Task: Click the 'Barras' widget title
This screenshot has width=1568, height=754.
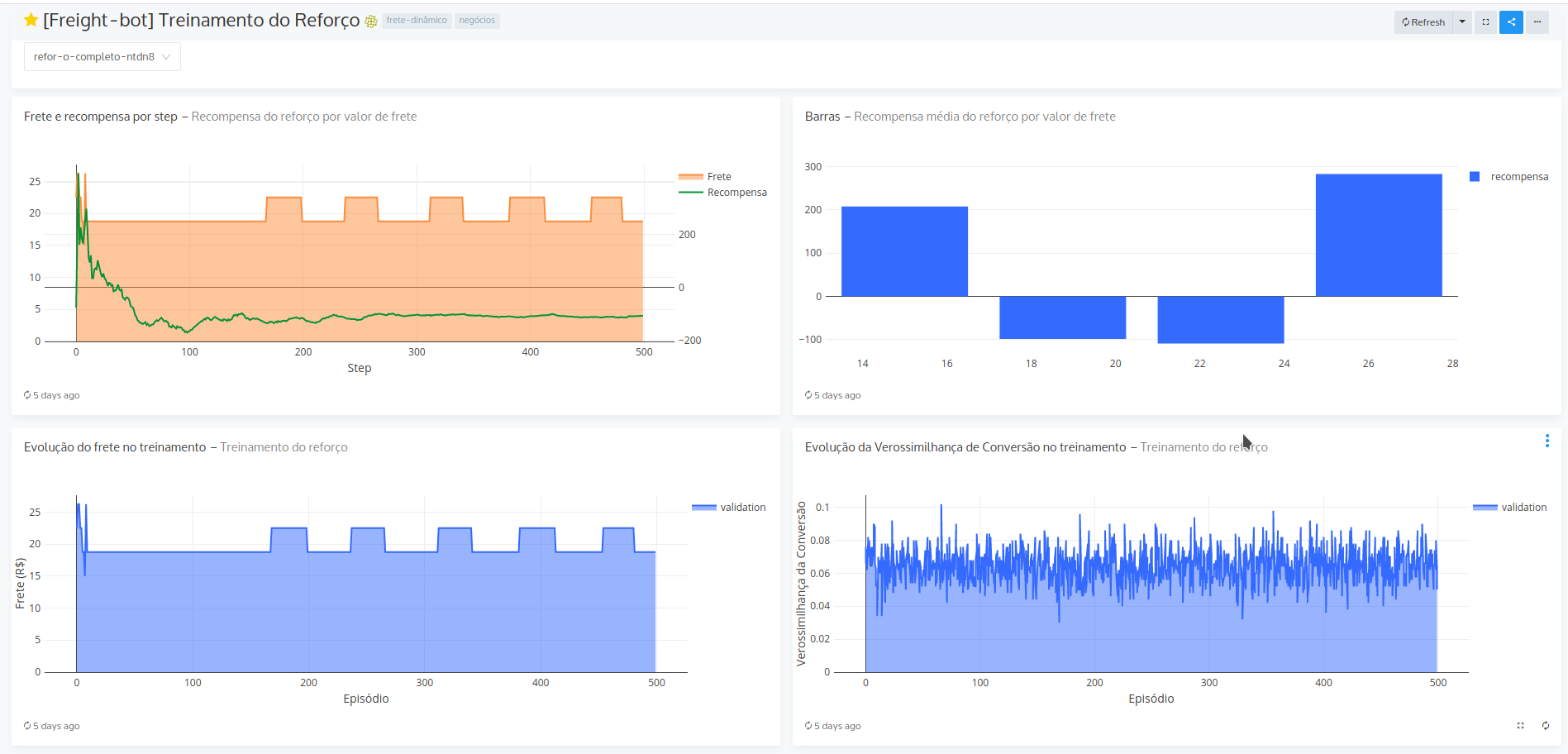Action: (822, 117)
